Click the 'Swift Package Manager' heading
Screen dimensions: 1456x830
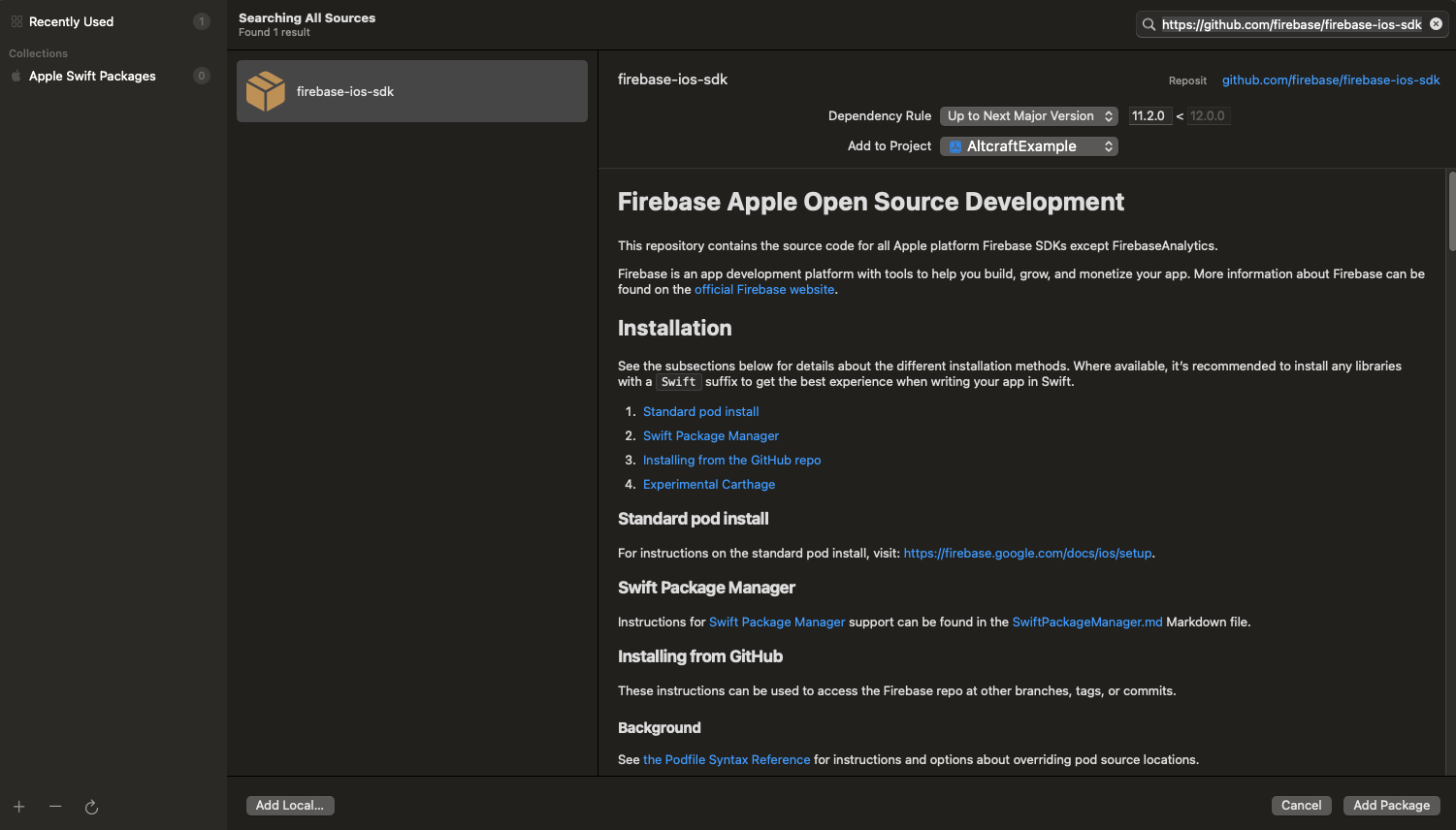pos(706,588)
